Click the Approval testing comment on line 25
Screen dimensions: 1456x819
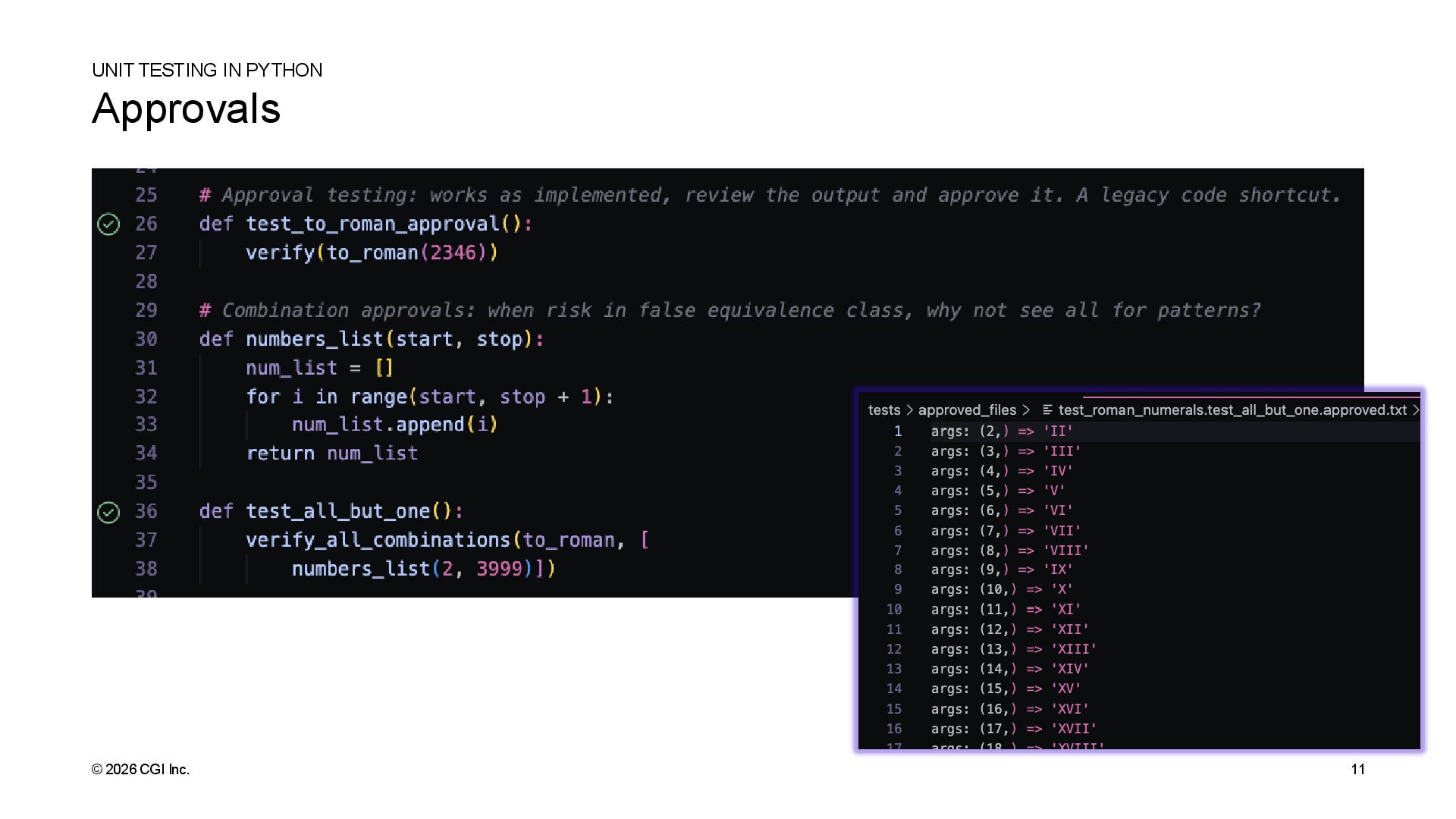tap(770, 195)
